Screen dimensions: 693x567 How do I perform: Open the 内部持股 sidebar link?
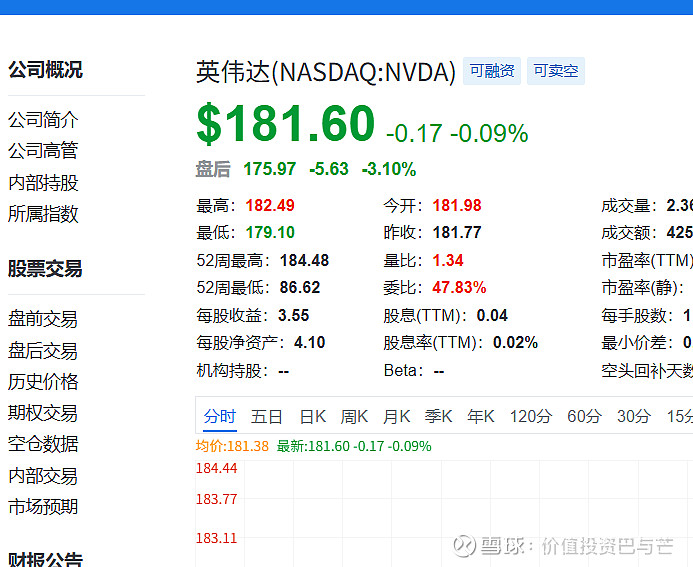(43, 183)
